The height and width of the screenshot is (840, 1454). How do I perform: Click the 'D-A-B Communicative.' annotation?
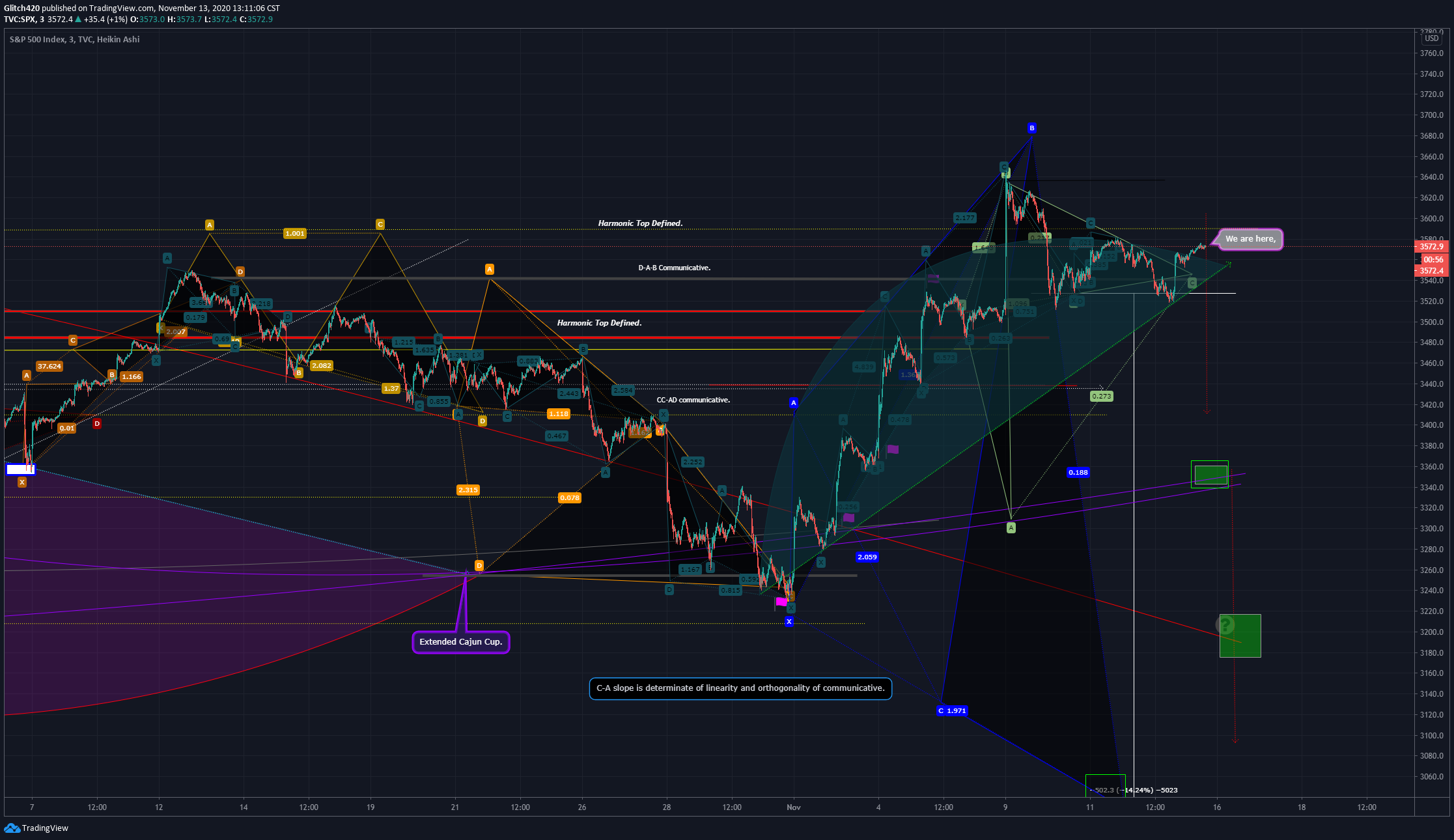click(x=674, y=268)
